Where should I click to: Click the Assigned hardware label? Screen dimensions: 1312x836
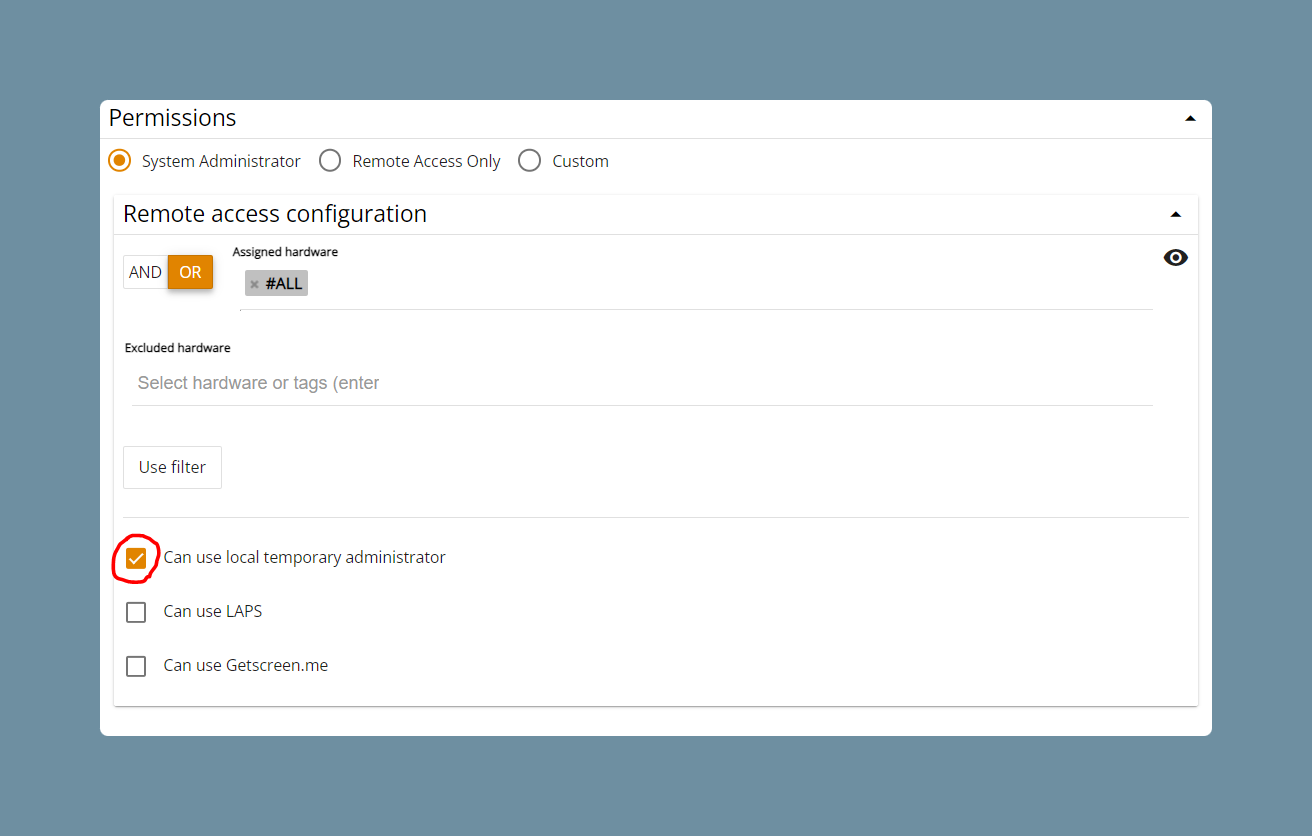pos(285,252)
